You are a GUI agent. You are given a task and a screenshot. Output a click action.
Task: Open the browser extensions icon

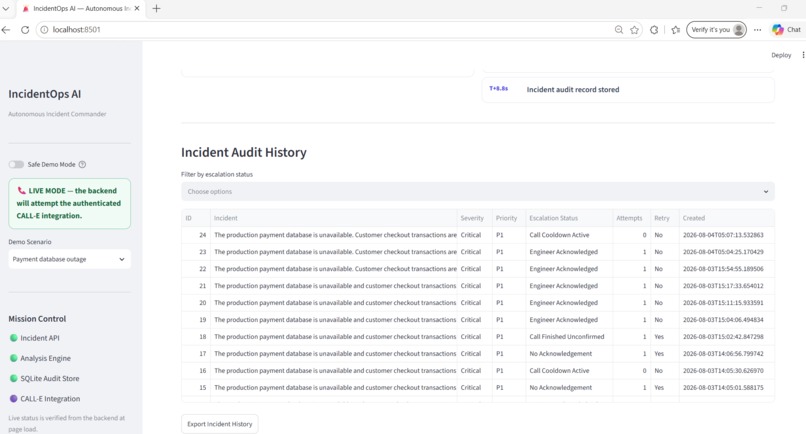(654, 30)
